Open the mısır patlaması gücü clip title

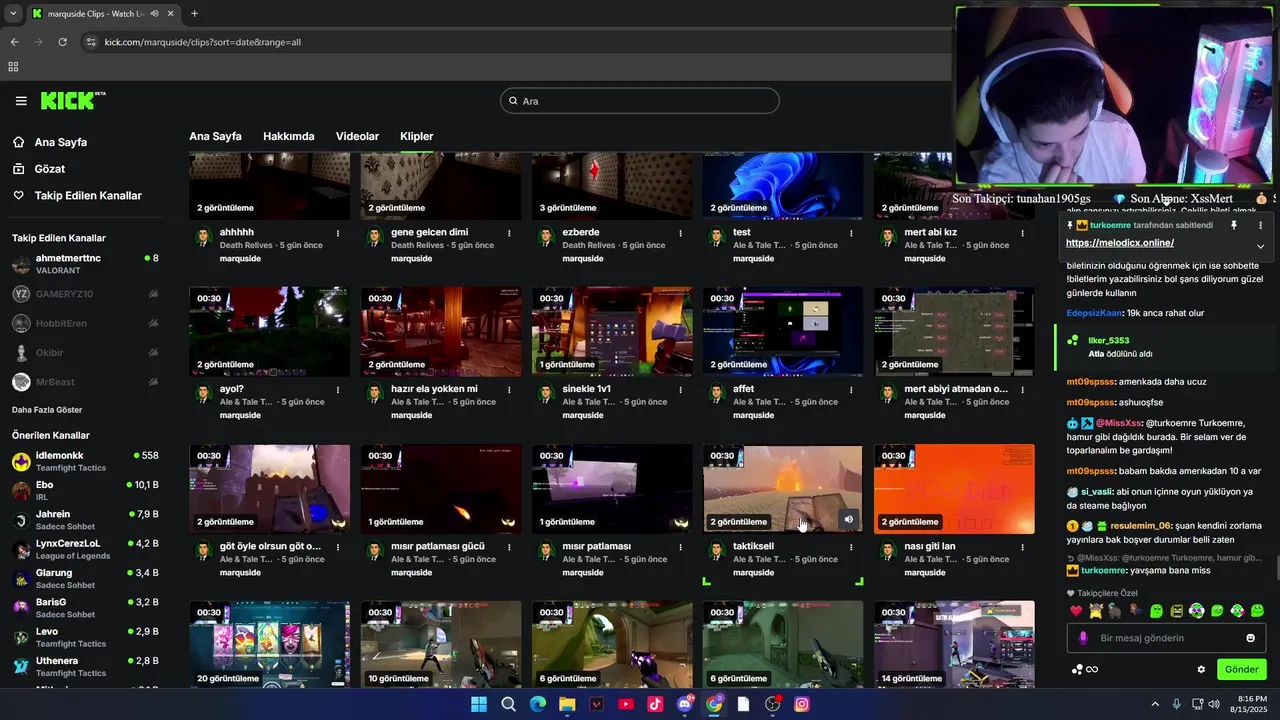tap(438, 546)
